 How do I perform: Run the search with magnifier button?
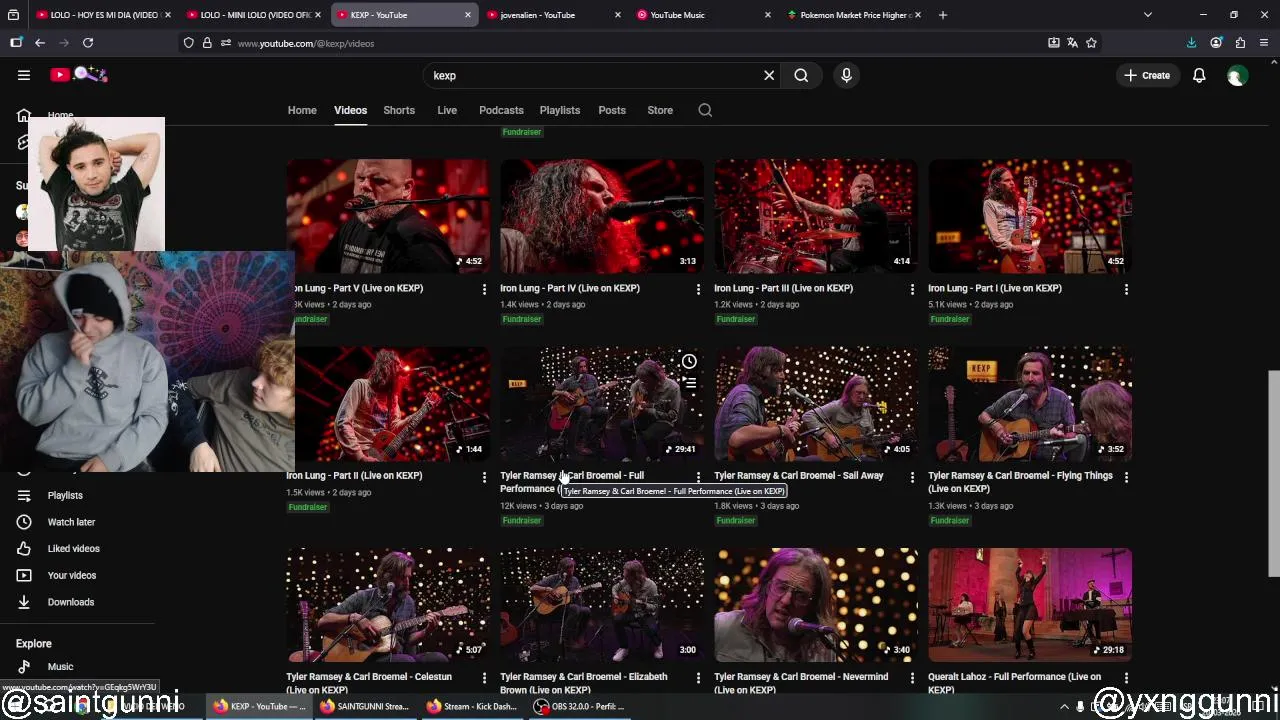801,75
